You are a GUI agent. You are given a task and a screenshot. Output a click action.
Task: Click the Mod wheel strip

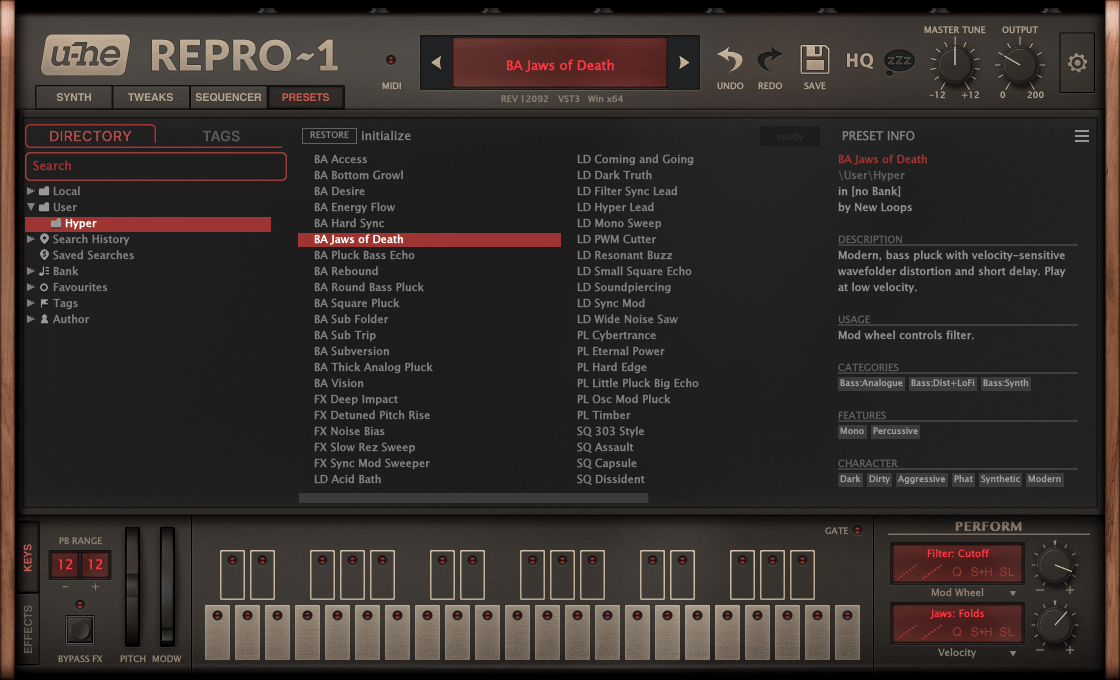point(167,587)
